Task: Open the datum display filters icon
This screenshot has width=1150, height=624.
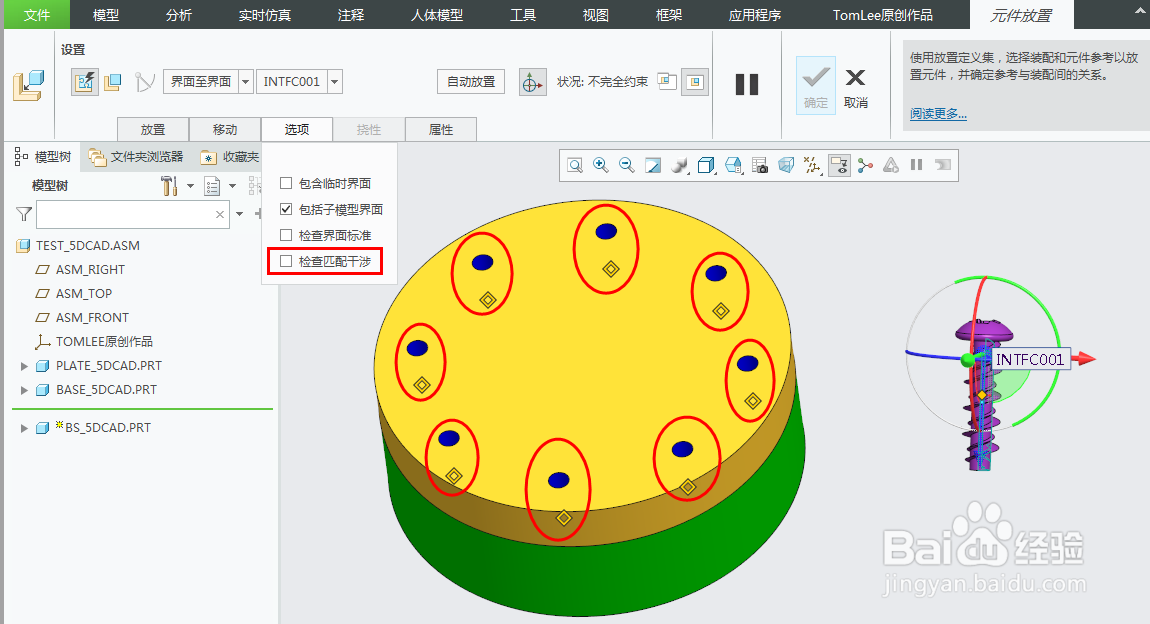Action: pos(812,165)
